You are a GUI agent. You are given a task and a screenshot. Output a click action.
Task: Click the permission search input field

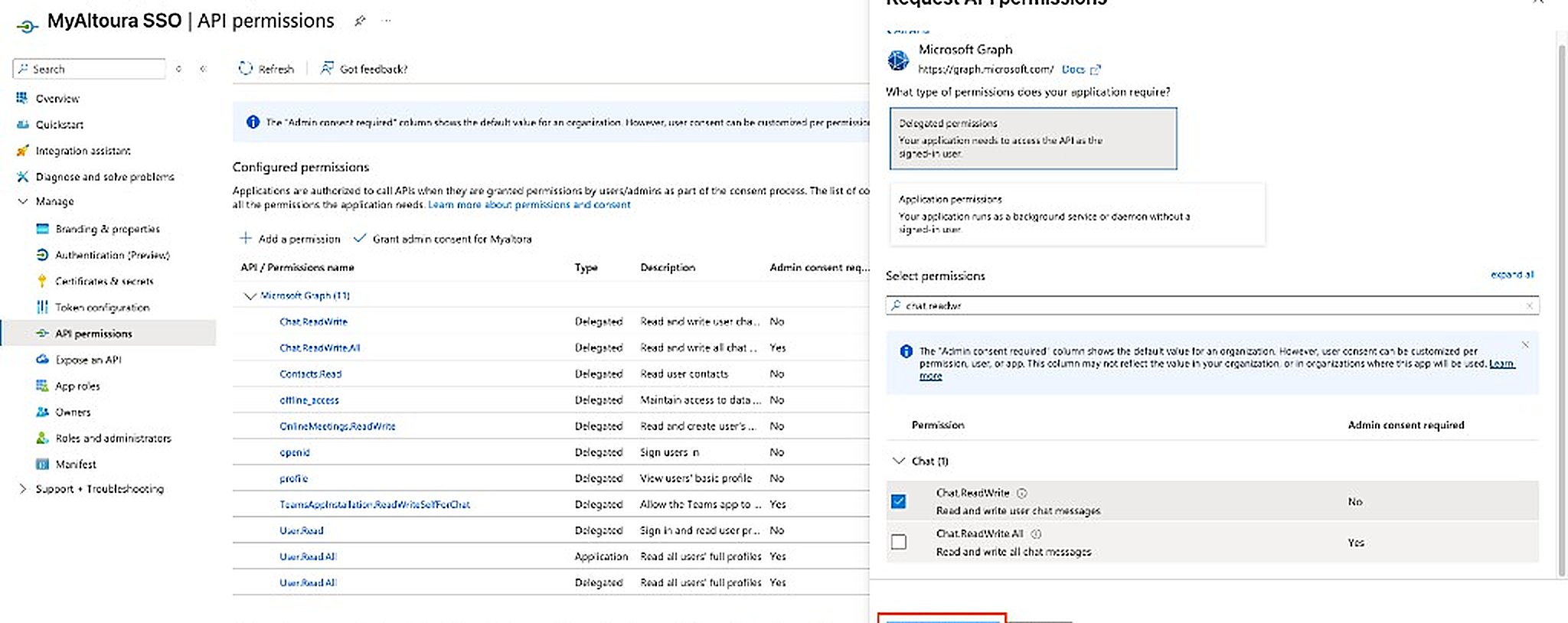pos(1212,305)
